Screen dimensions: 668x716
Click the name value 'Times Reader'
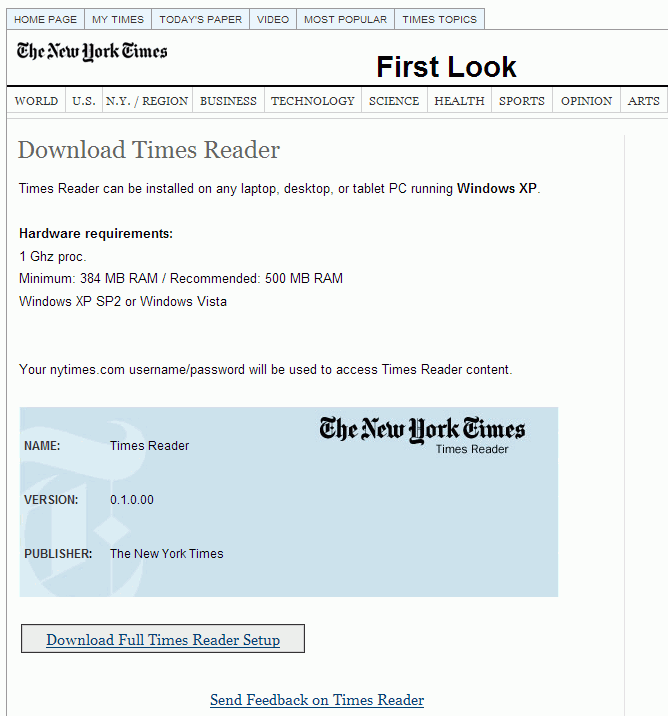click(149, 446)
